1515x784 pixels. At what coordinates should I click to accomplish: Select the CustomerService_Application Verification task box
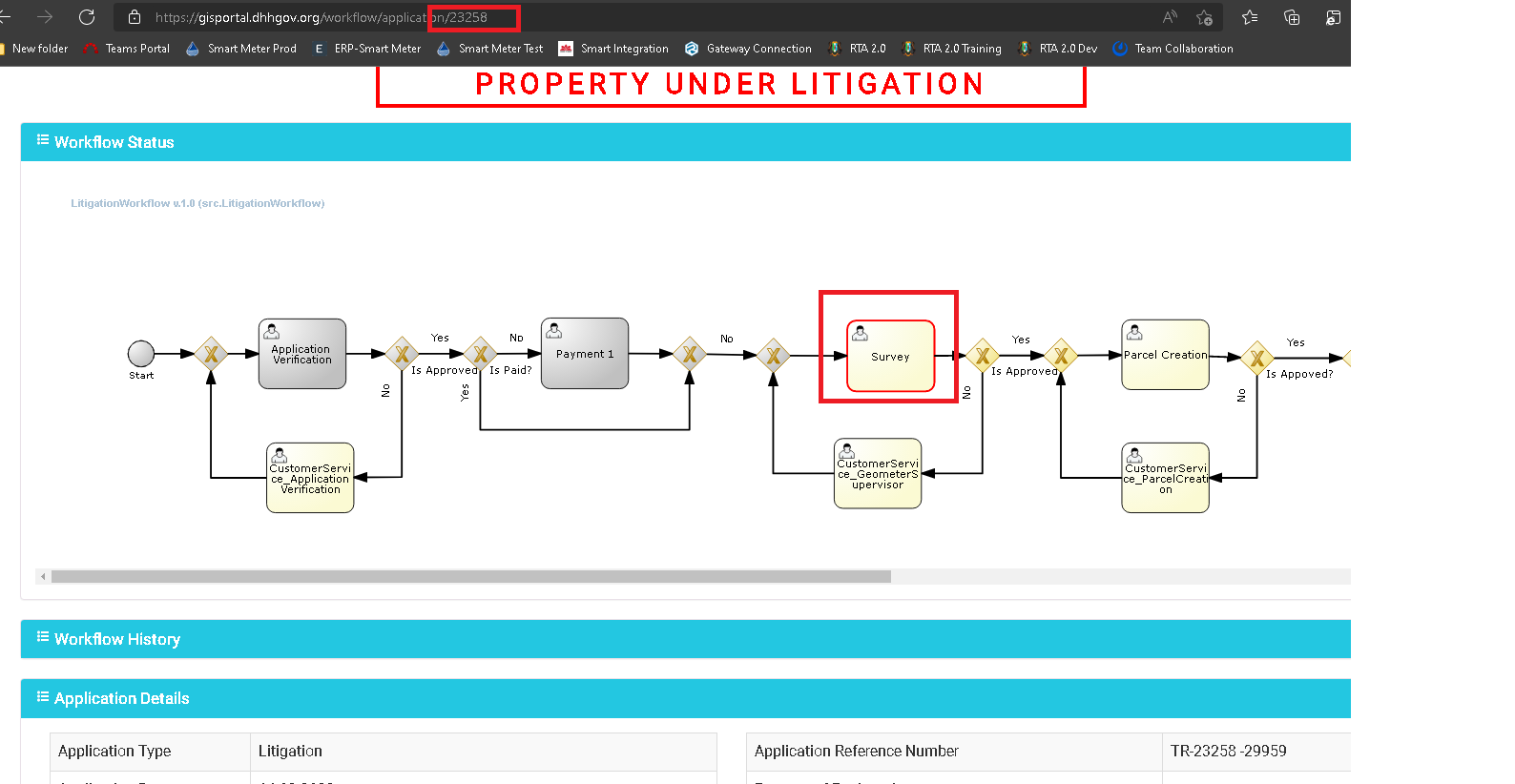310,478
